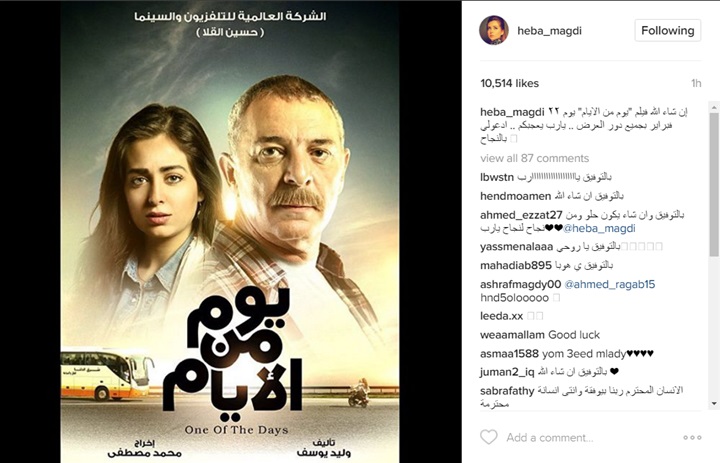This screenshot has width=720, height=463.
Task: Open the @heba_magdi mention link
Action: (599, 228)
